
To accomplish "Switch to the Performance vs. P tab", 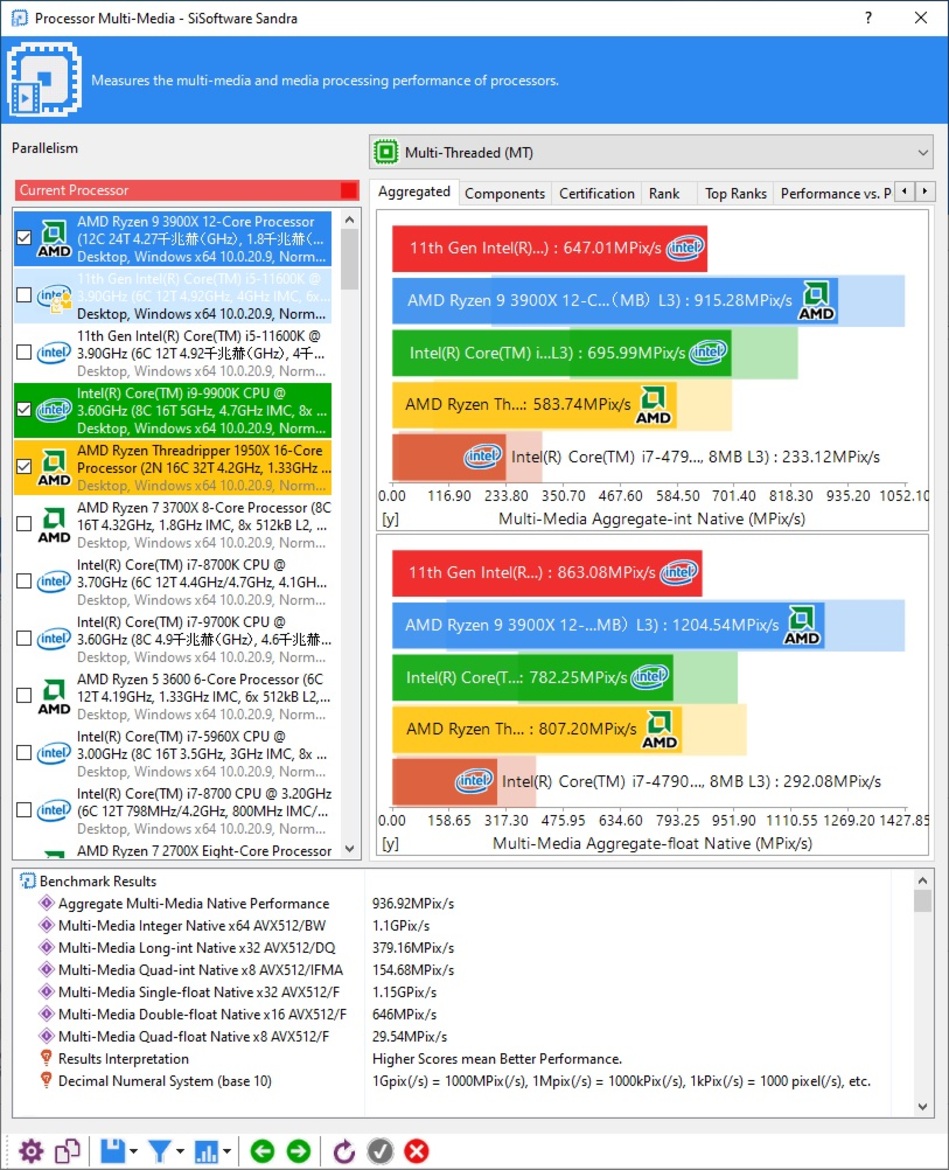I will (x=835, y=194).
